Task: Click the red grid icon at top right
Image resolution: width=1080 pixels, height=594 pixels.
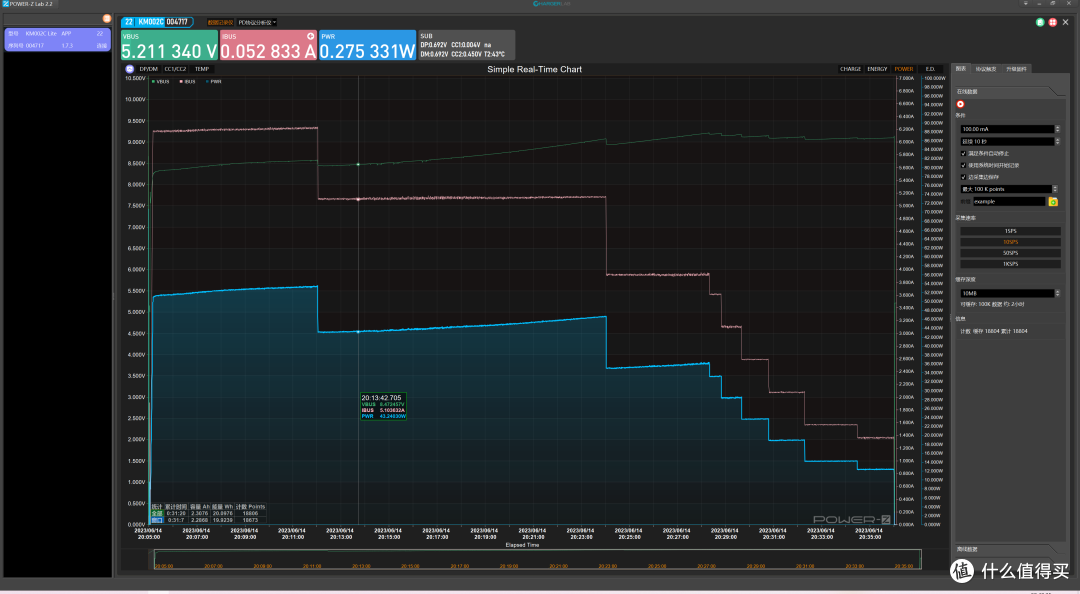Action: (1052, 22)
